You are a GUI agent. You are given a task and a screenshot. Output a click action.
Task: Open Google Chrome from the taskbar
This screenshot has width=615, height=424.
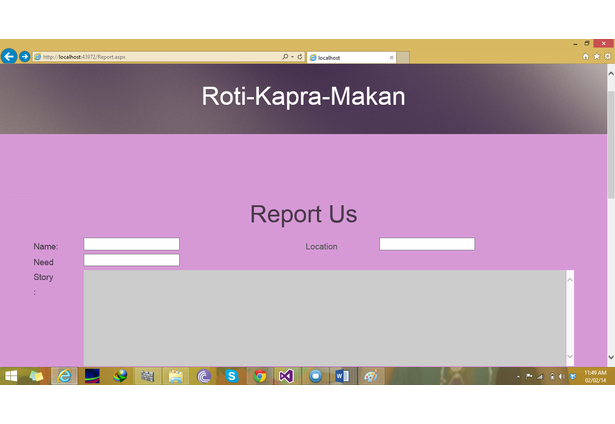click(x=259, y=376)
